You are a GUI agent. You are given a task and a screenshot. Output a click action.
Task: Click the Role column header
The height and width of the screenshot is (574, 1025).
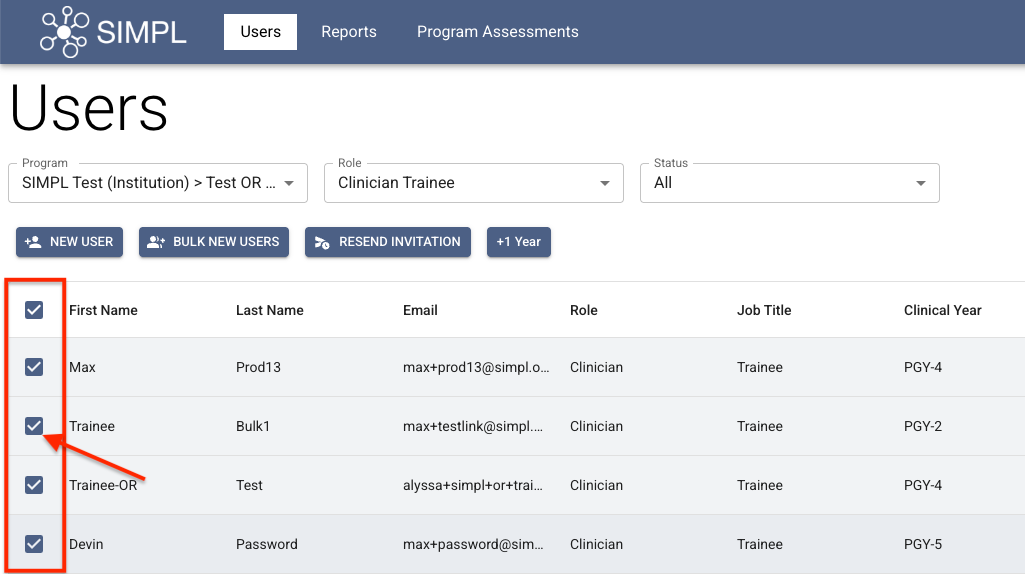[x=584, y=311]
